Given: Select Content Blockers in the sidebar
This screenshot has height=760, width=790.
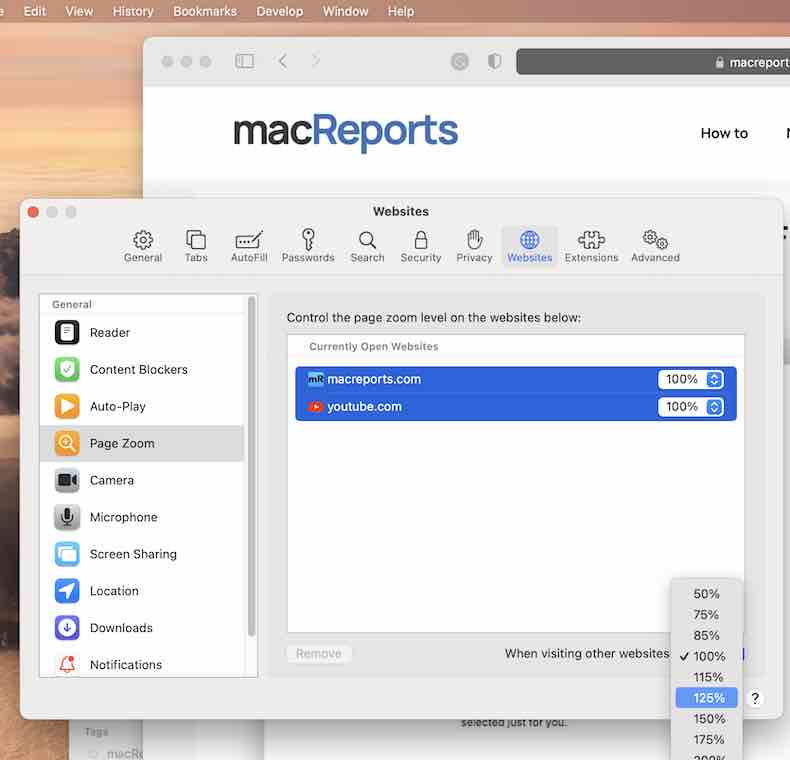Looking at the screenshot, I should click(x=142, y=369).
